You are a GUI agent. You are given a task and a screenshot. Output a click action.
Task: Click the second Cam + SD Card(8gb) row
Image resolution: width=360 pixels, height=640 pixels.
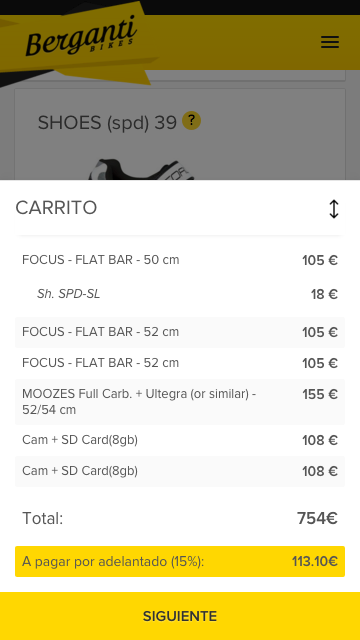[x=180, y=471]
